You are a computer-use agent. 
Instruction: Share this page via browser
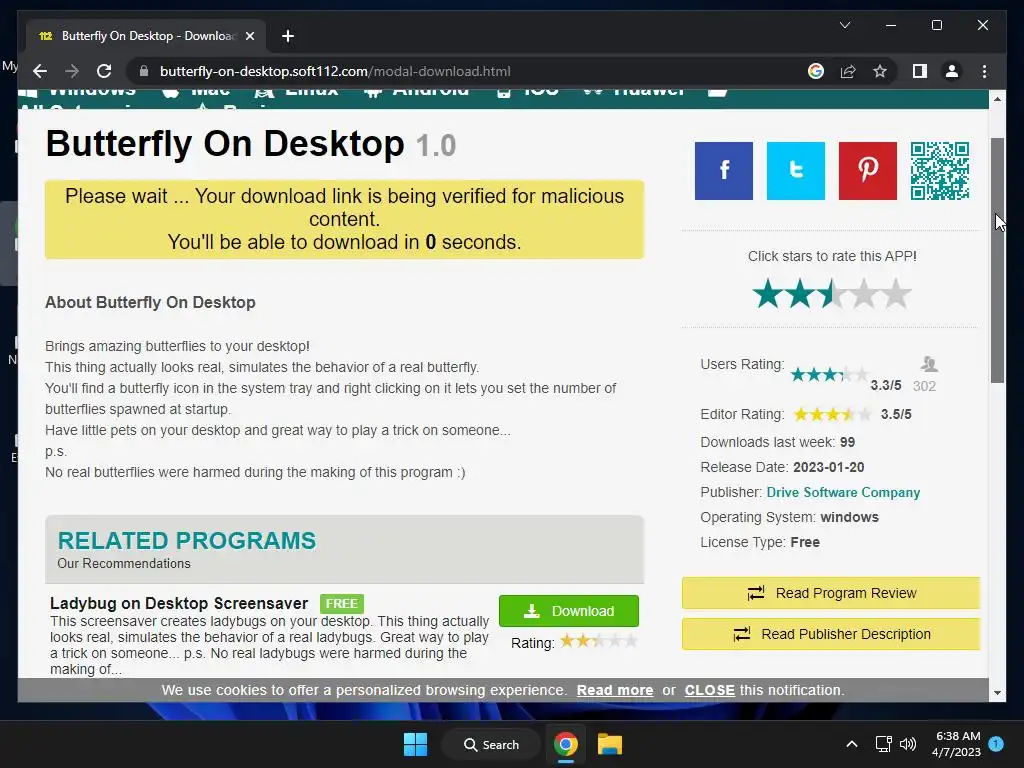[x=848, y=71]
